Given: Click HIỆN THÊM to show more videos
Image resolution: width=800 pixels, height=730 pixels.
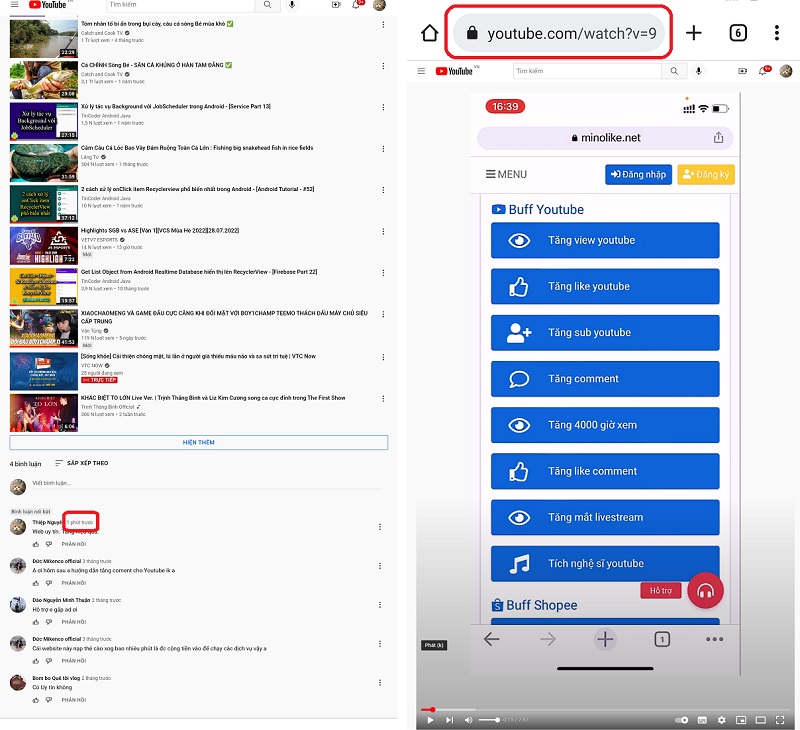Looking at the screenshot, I should tap(198, 442).
